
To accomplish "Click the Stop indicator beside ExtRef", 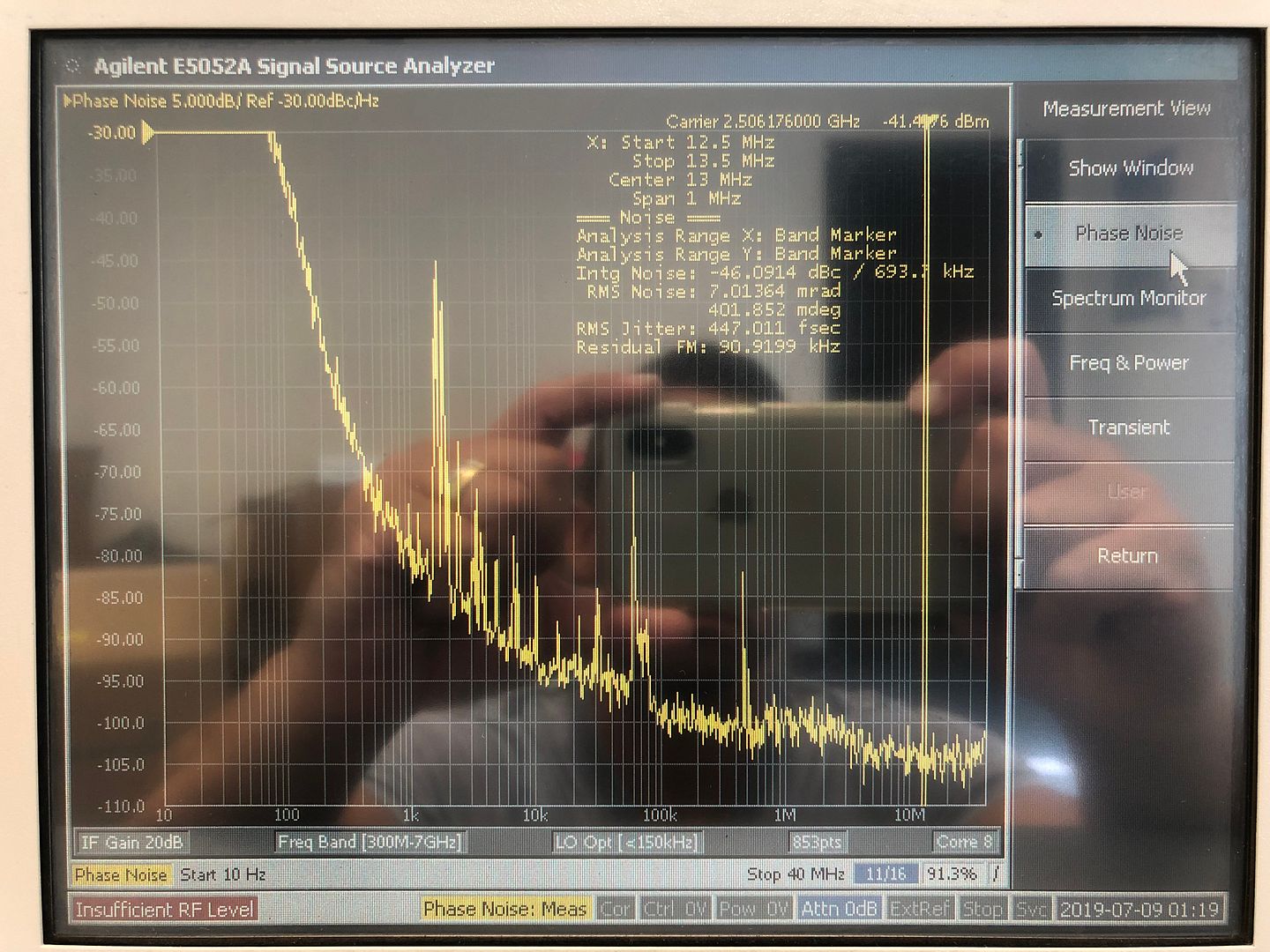I will [x=982, y=910].
